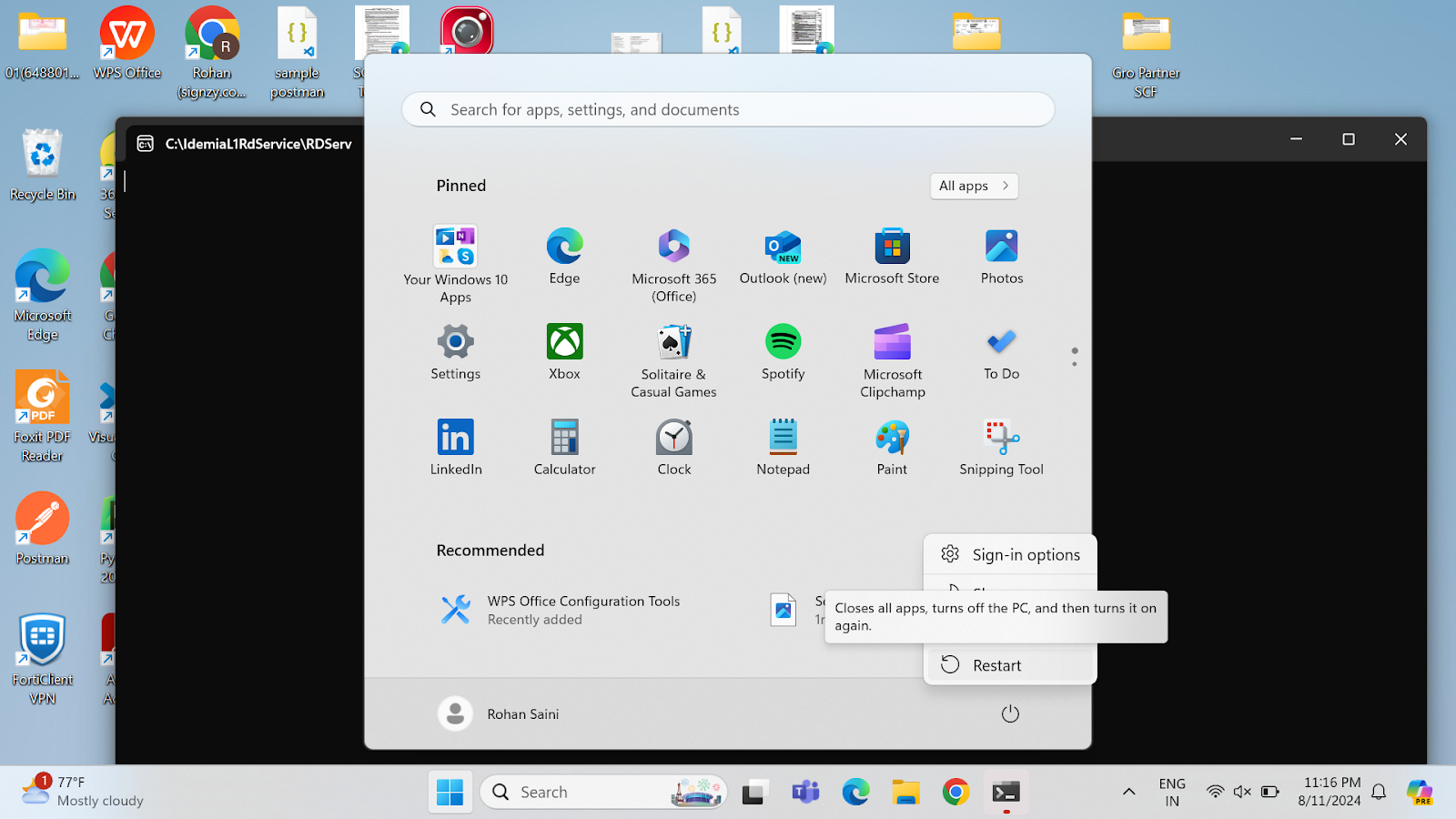The image size is (1456, 819).
Task: Open the notification bell
Action: coord(1379,792)
